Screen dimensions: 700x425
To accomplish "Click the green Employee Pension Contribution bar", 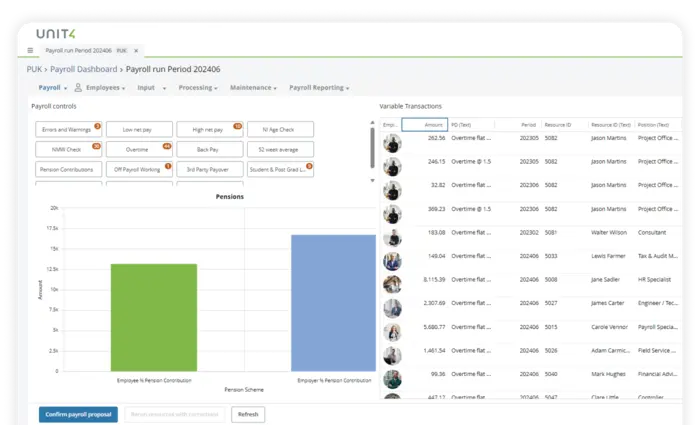I will tap(154, 317).
